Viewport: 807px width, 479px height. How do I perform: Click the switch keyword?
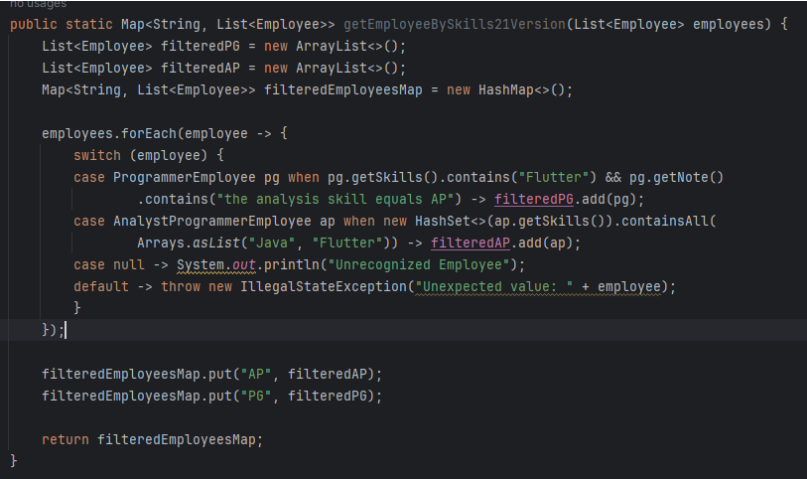point(97,155)
